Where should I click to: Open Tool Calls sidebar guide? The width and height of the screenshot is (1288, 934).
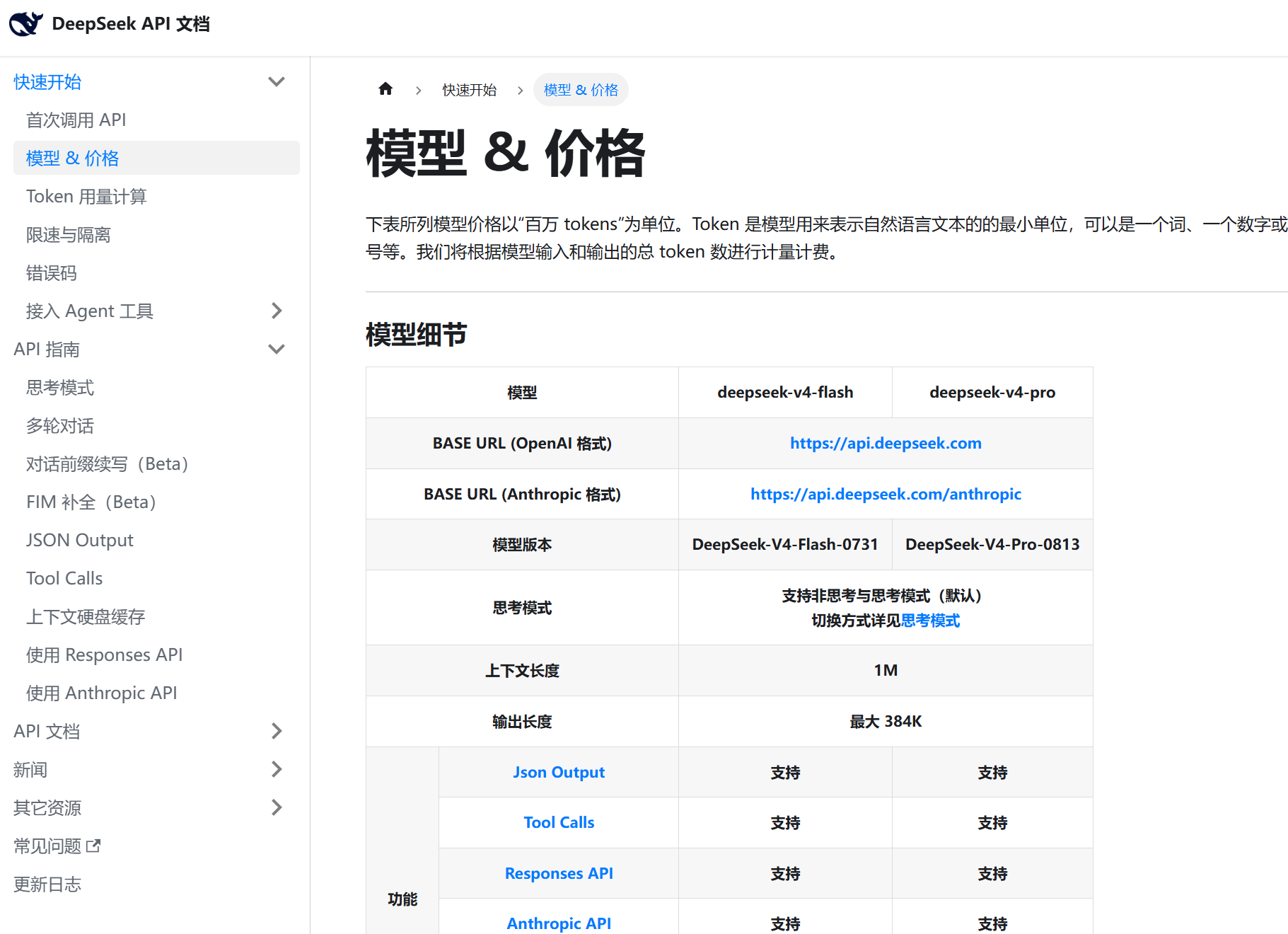[x=64, y=578]
